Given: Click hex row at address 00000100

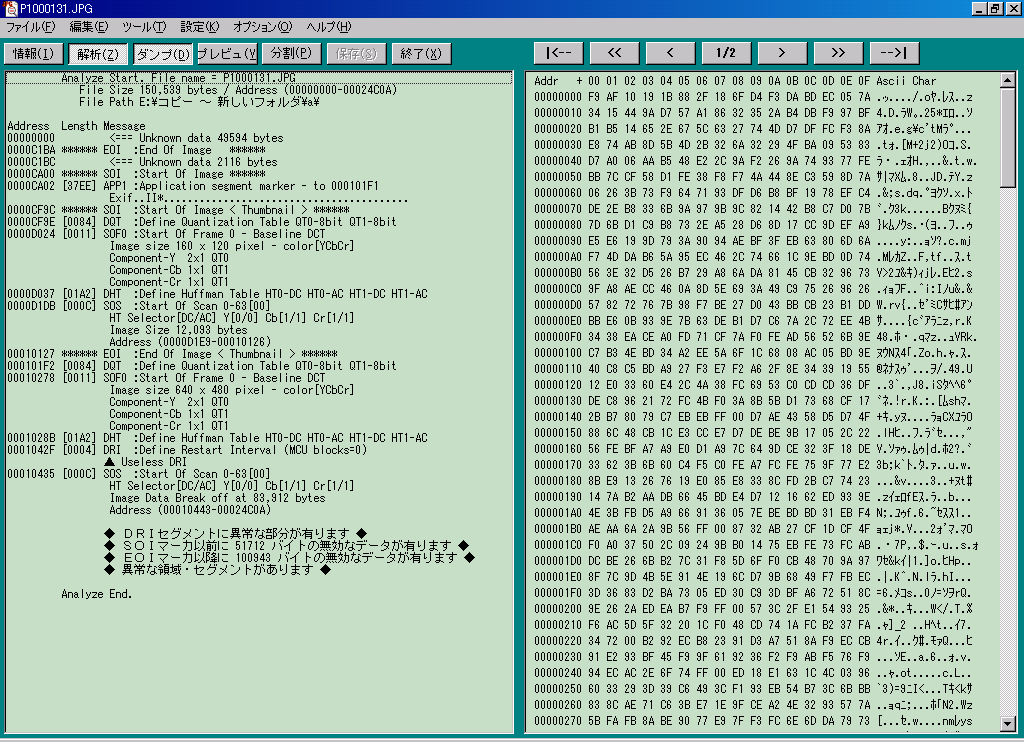Looking at the screenshot, I should (x=756, y=353).
